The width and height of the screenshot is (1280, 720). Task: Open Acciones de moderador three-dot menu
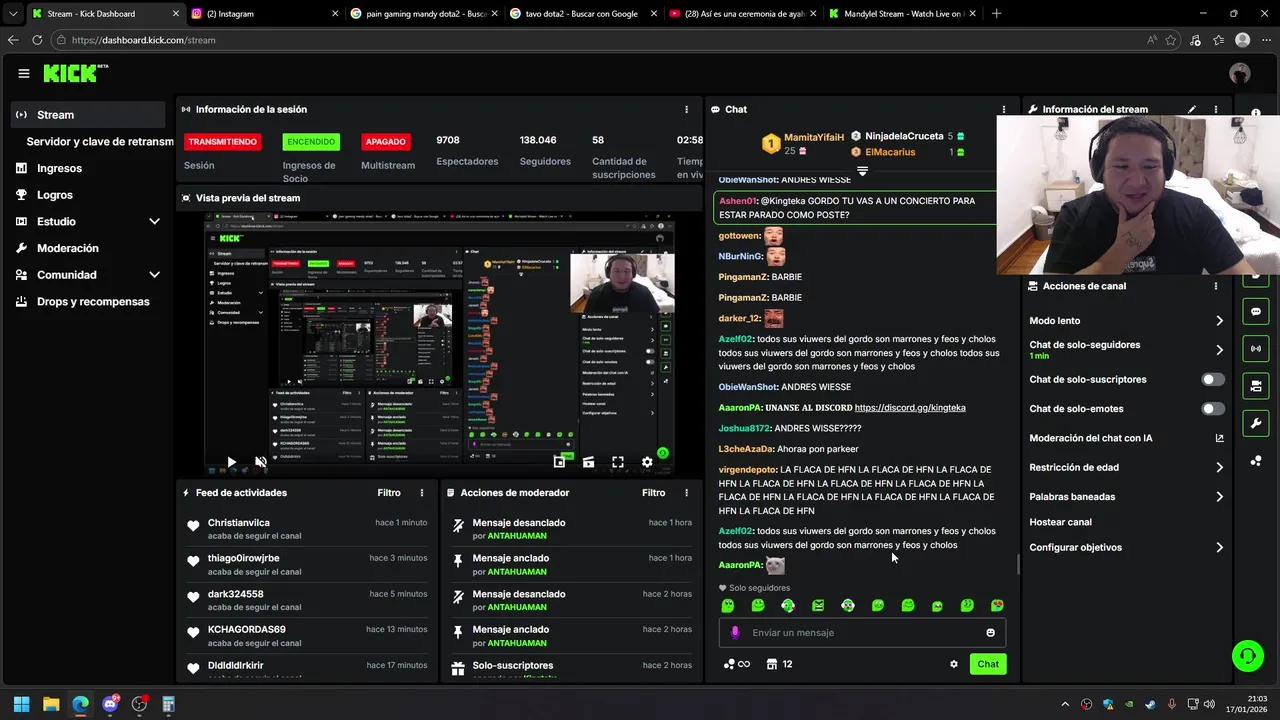(x=686, y=493)
